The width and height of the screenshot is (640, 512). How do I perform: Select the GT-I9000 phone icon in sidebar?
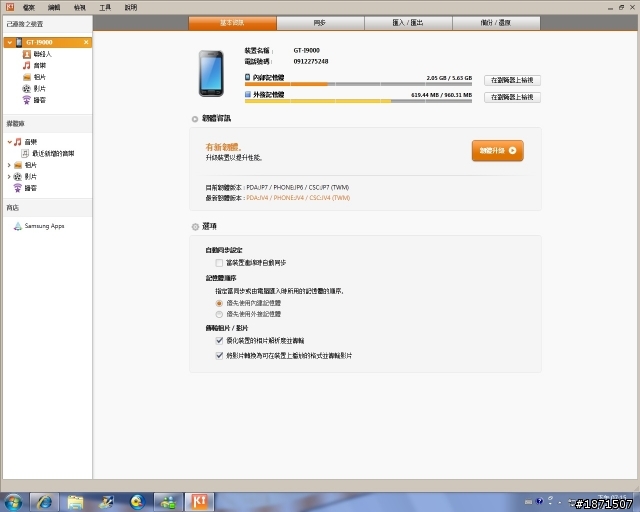19,42
